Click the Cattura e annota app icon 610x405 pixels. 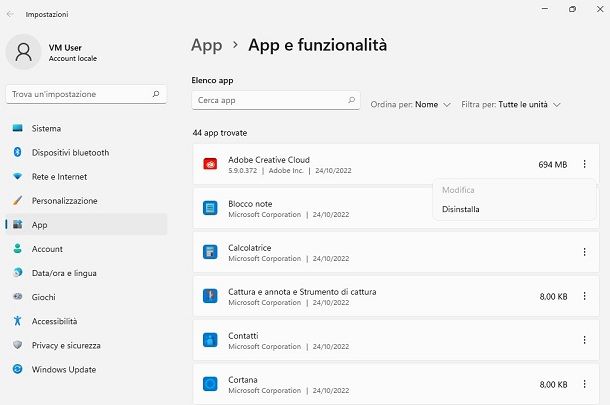(210, 296)
